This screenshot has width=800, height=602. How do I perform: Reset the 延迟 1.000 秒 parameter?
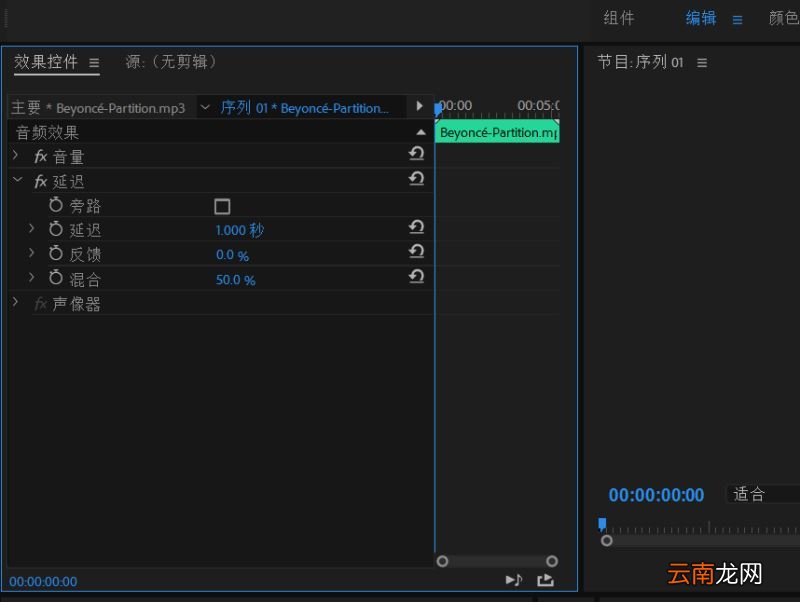[x=416, y=227]
